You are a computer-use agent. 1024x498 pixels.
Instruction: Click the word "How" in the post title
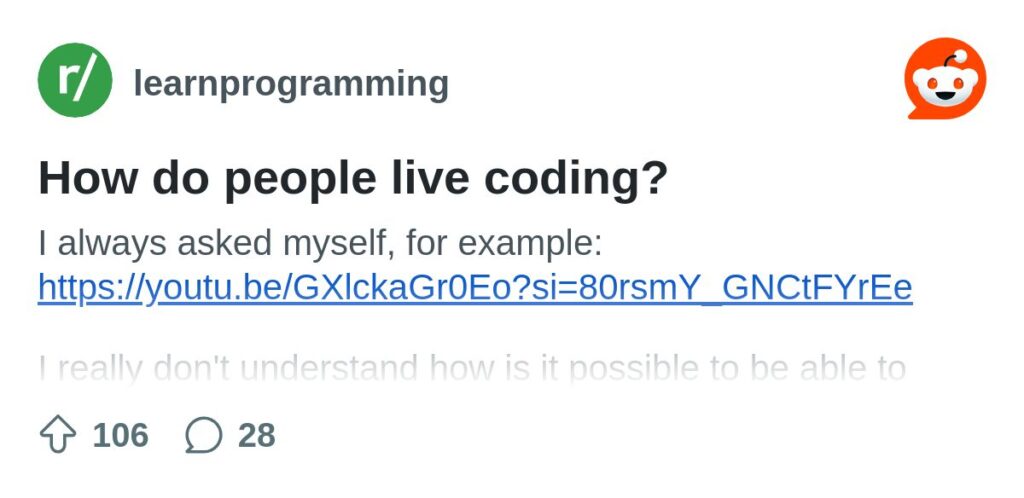[x=88, y=178]
